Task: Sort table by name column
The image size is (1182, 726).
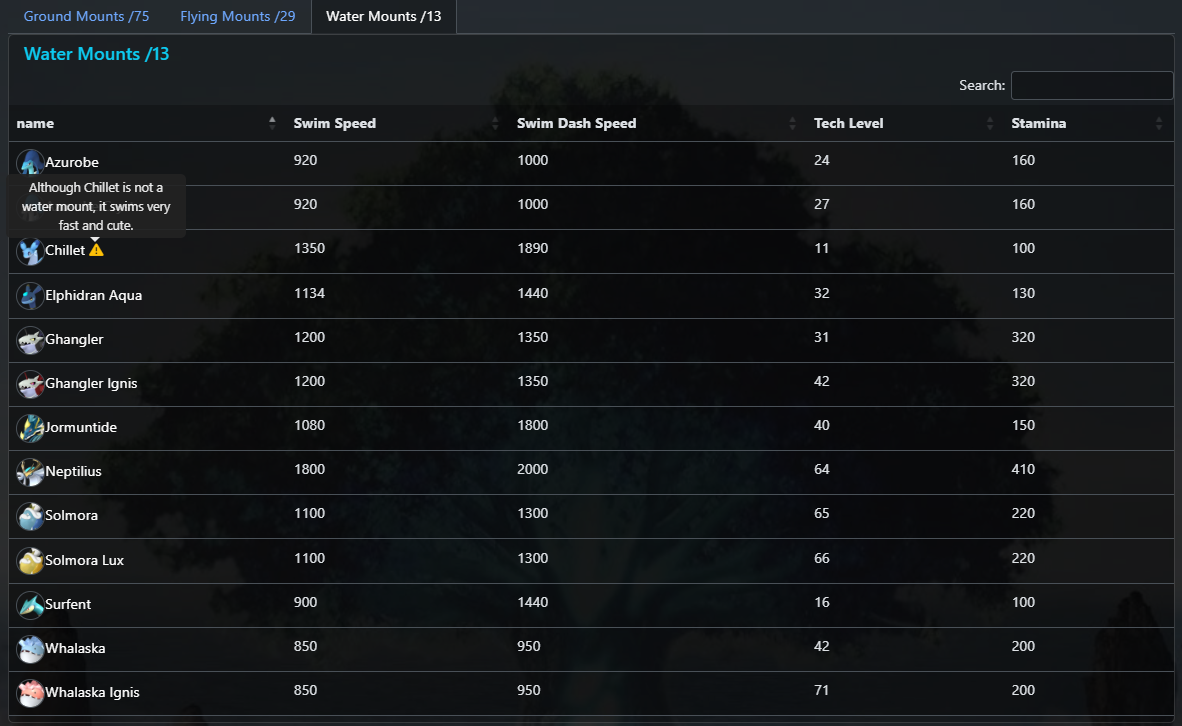Action: pyautogui.click(x=147, y=124)
